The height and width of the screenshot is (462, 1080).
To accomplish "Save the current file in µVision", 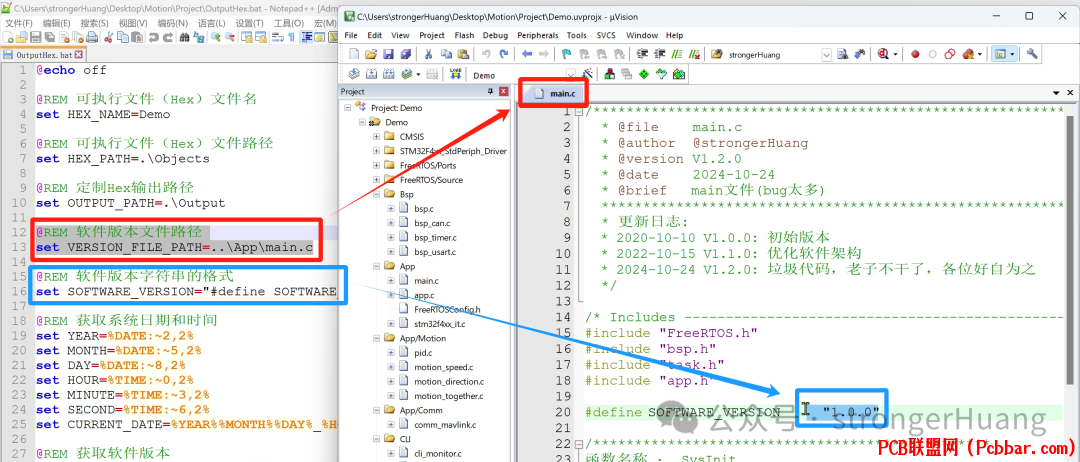I will click(x=388, y=54).
